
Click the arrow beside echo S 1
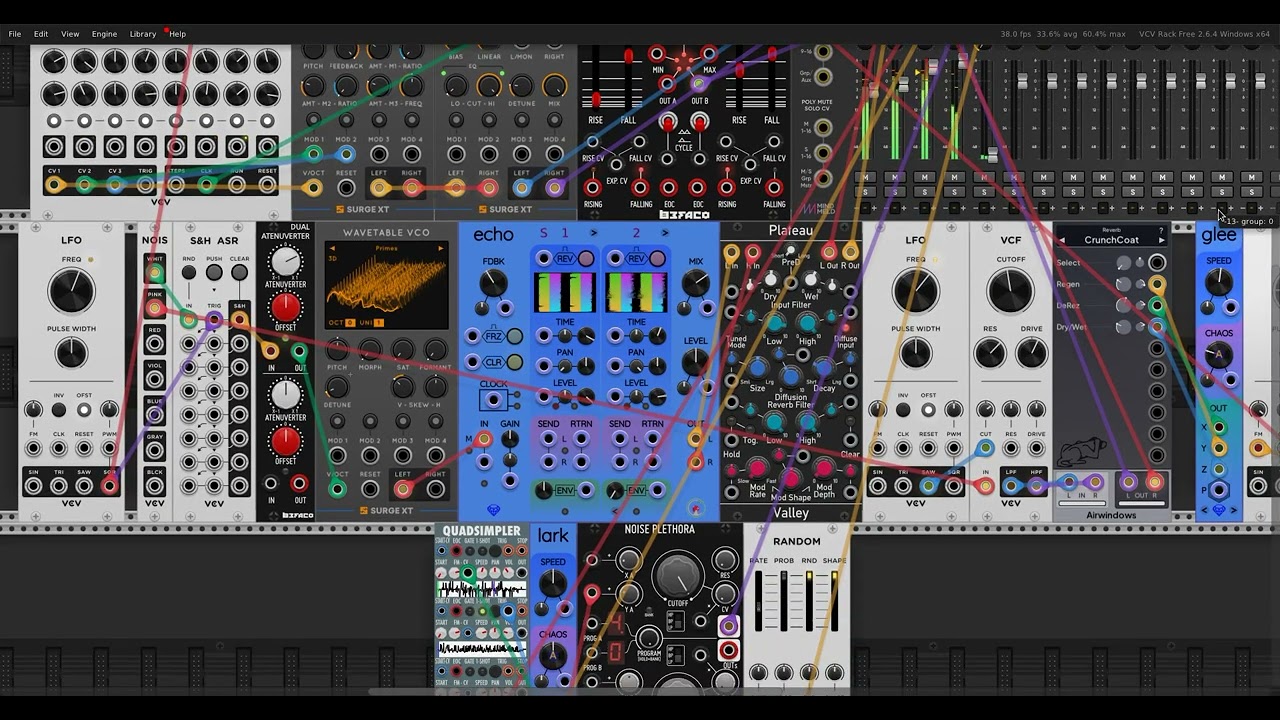pos(594,233)
